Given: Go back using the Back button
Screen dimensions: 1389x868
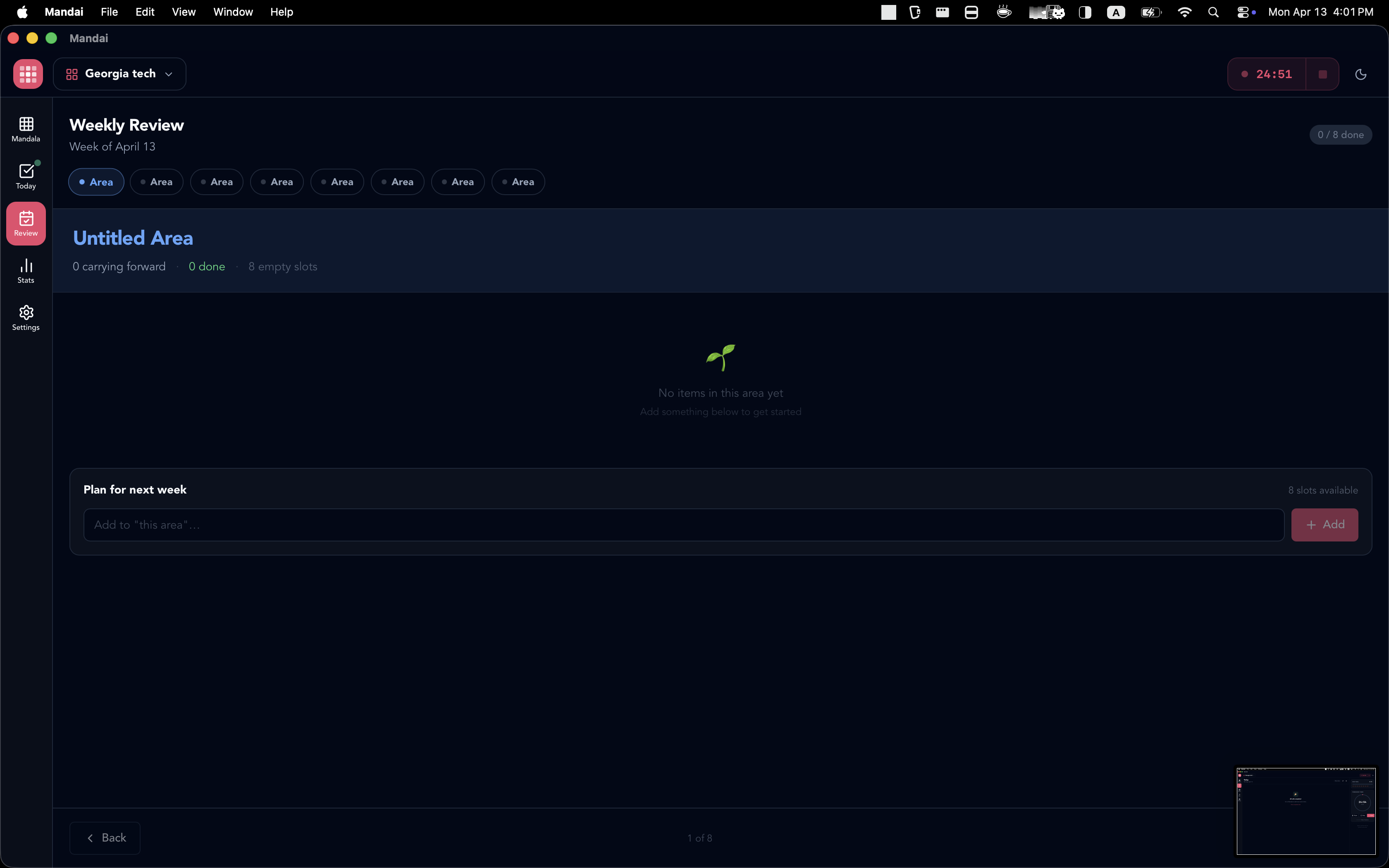Looking at the screenshot, I should click(105, 837).
